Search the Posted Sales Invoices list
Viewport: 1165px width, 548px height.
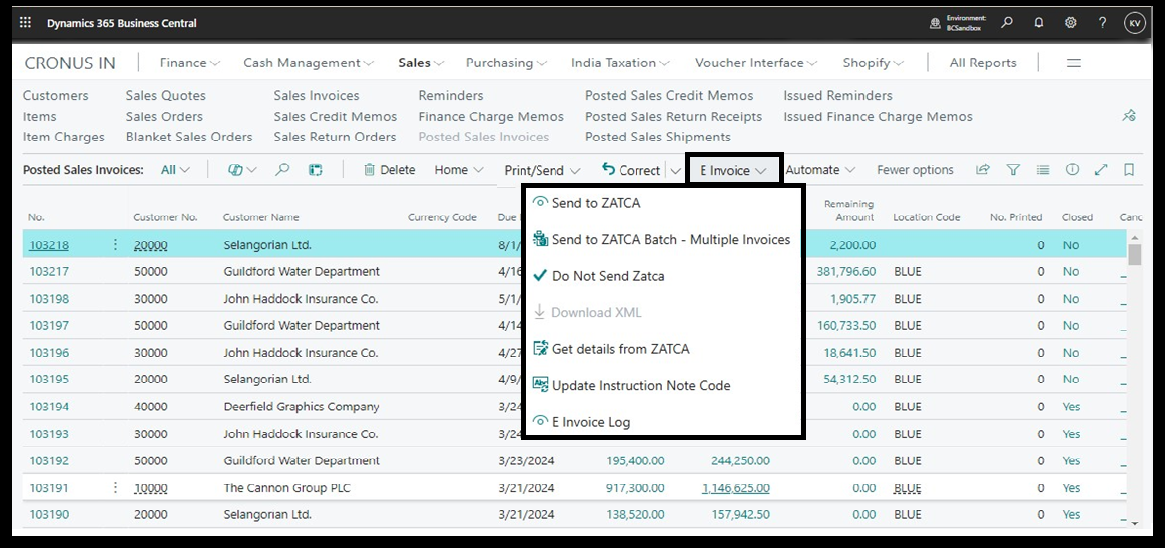pyautogui.click(x=282, y=170)
